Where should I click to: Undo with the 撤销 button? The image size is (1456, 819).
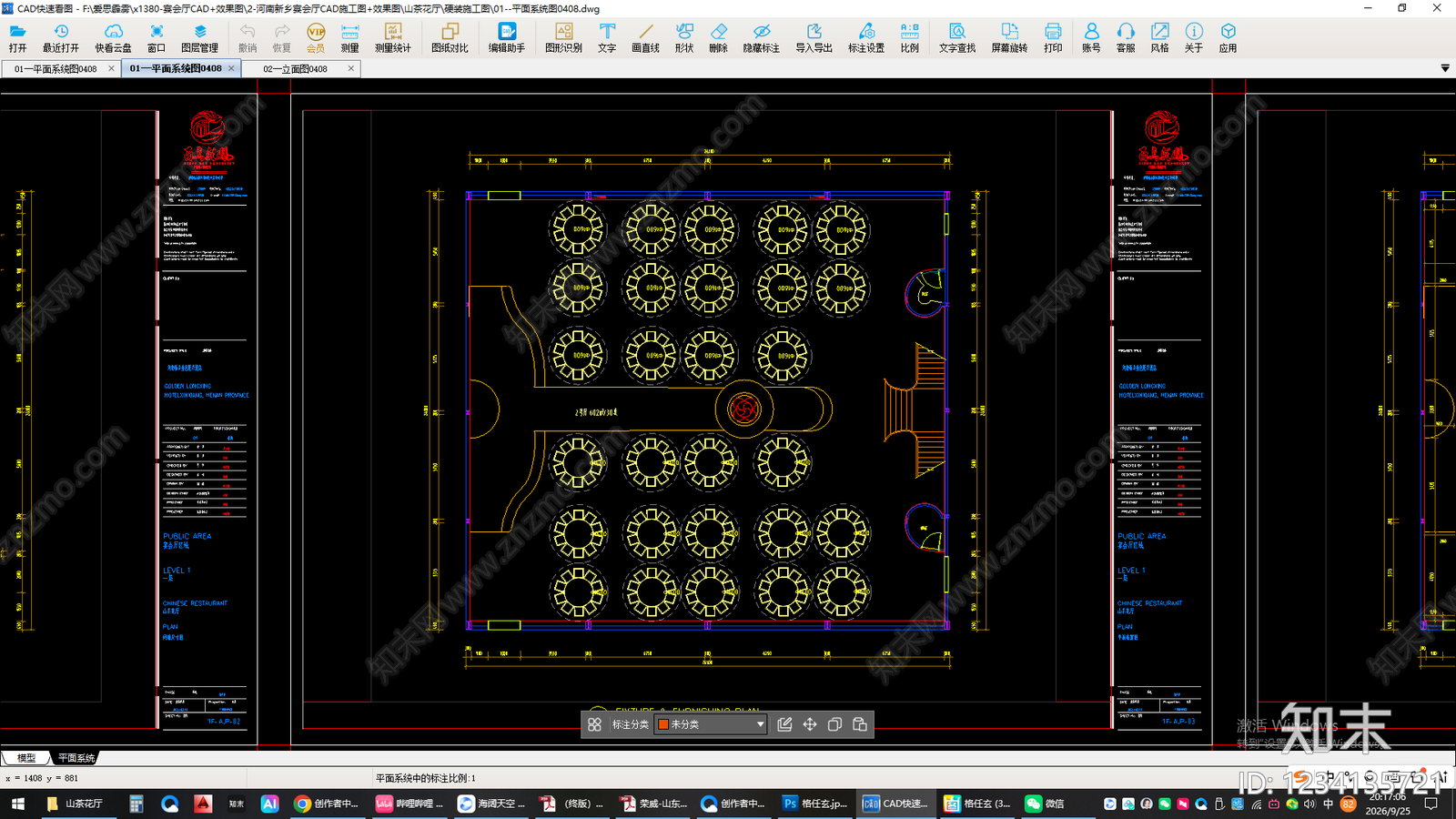click(248, 38)
